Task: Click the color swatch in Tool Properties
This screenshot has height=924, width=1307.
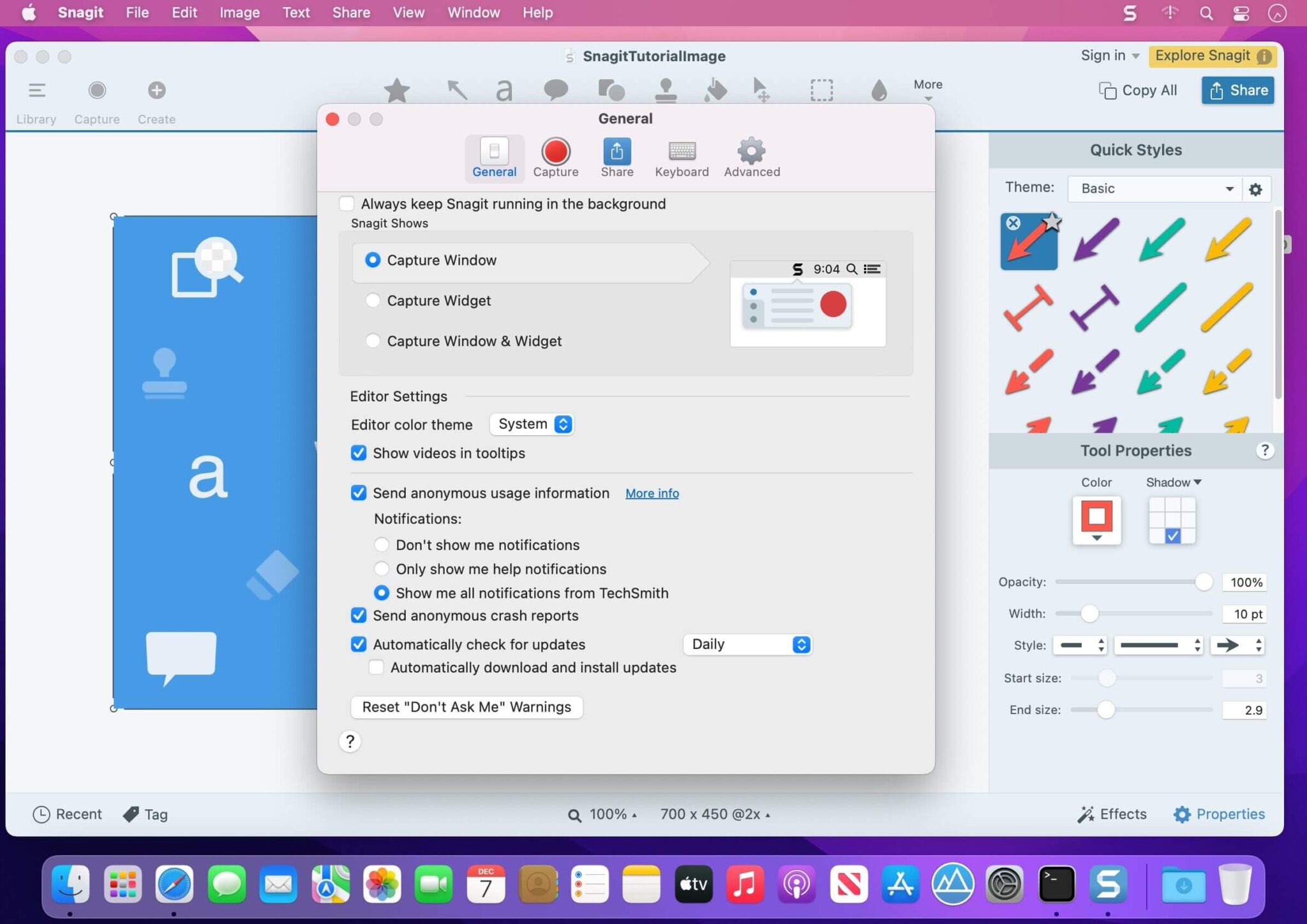Action: click(1096, 517)
